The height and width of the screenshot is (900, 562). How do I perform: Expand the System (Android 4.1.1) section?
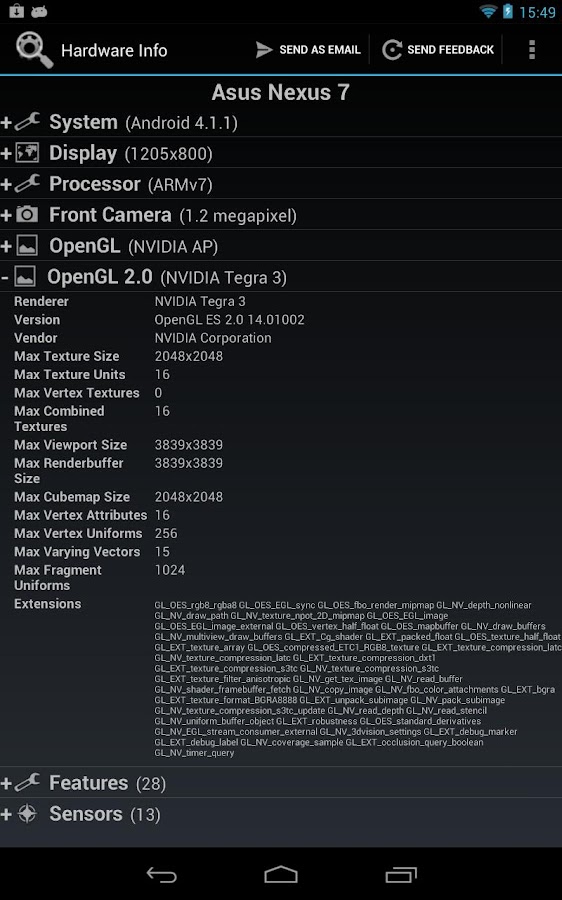(x=281, y=122)
